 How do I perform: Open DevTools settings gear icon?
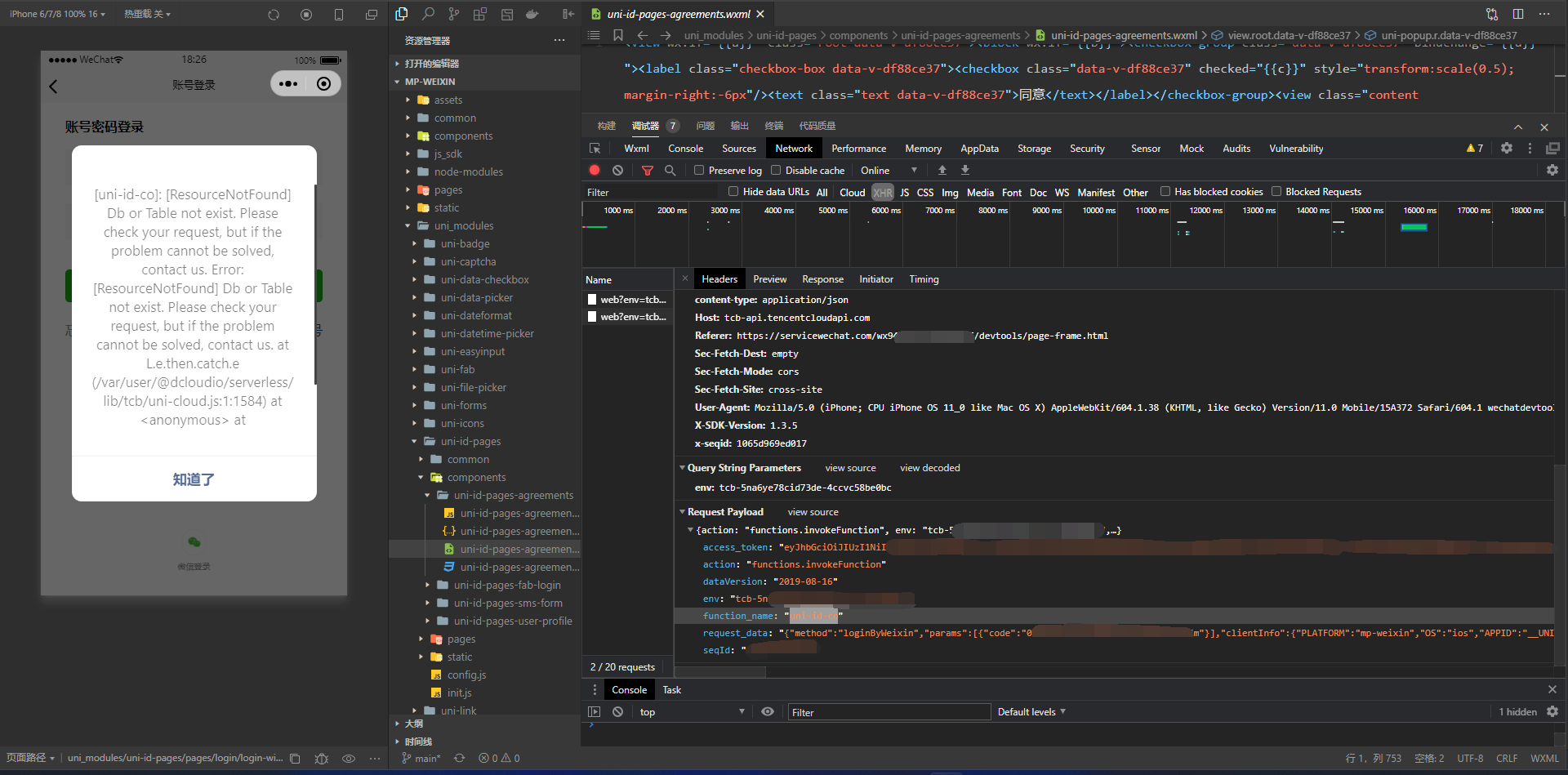click(x=1506, y=148)
